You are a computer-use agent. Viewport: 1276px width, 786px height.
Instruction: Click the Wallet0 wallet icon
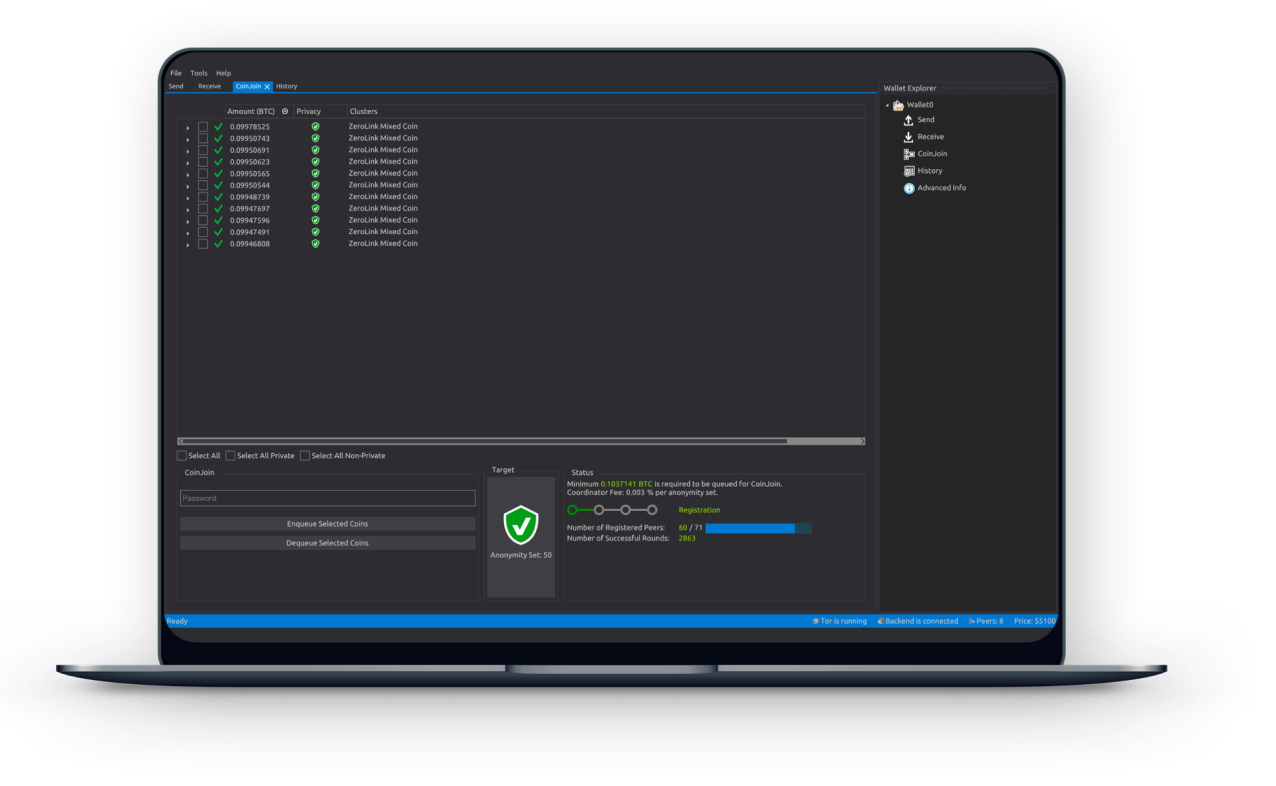pos(898,105)
